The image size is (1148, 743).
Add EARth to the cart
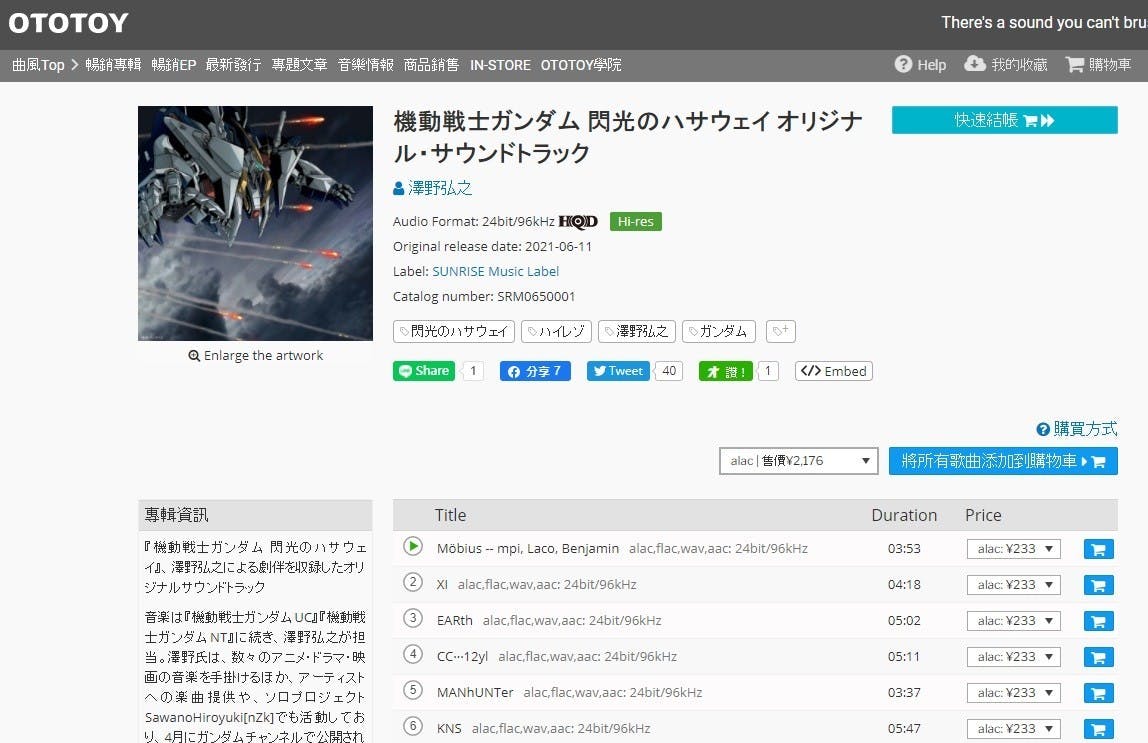click(1098, 621)
